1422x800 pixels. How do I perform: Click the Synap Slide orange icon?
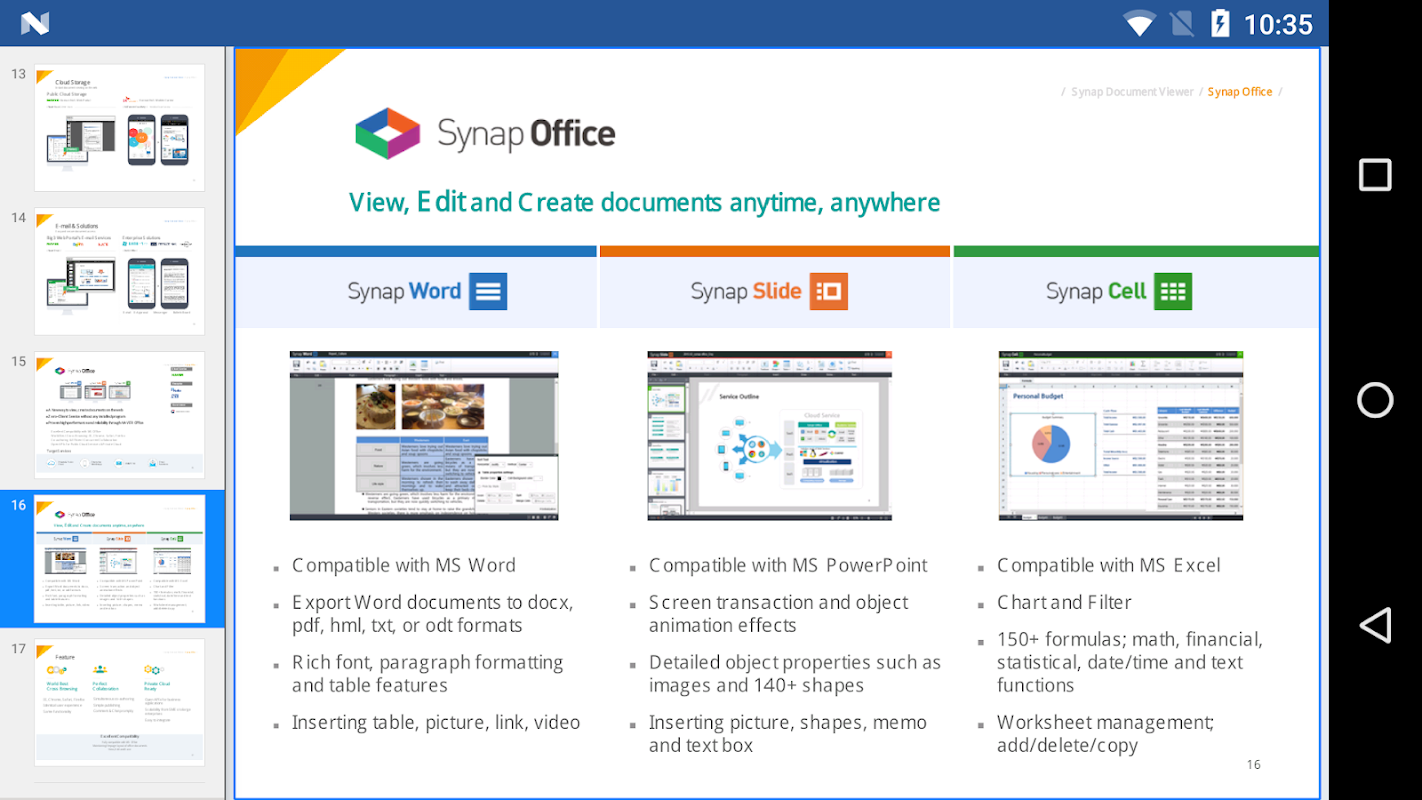pyautogui.click(x=829, y=291)
